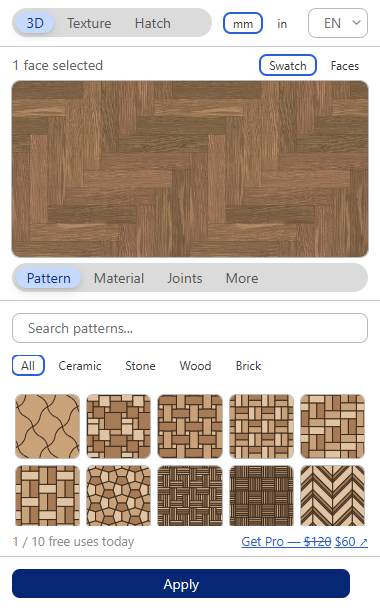The height and width of the screenshot is (610, 380).
Task: Switch to Hatch view mode
Action: click(152, 23)
